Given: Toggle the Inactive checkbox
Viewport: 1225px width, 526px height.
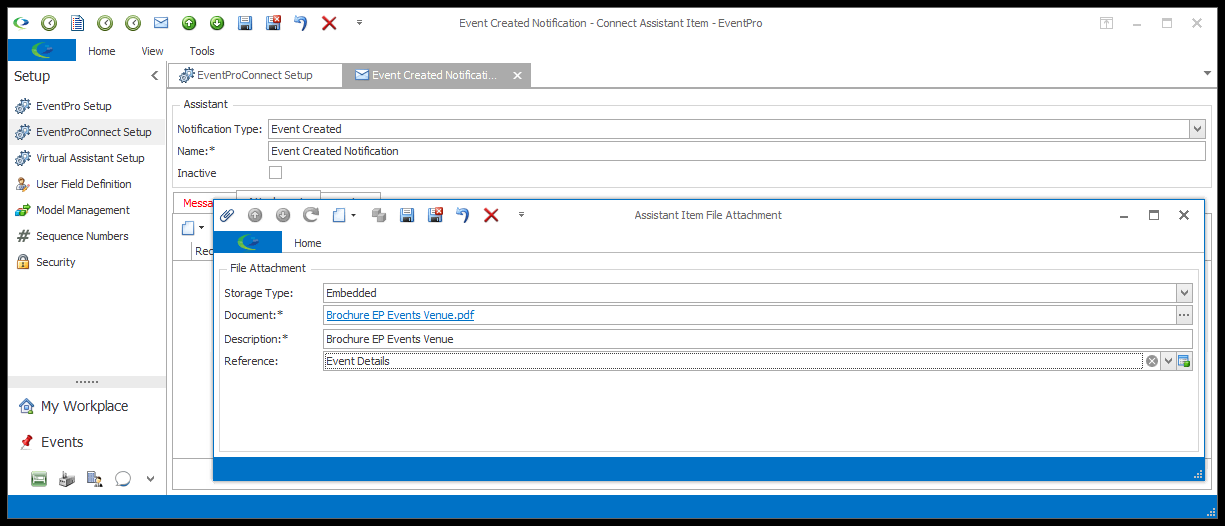Looking at the screenshot, I should pos(276,173).
